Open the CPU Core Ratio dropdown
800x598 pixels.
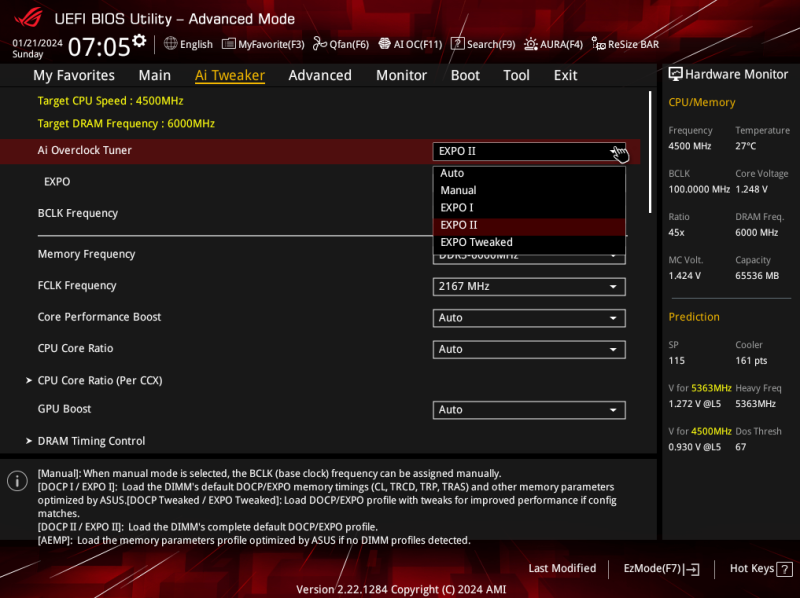pos(529,350)
